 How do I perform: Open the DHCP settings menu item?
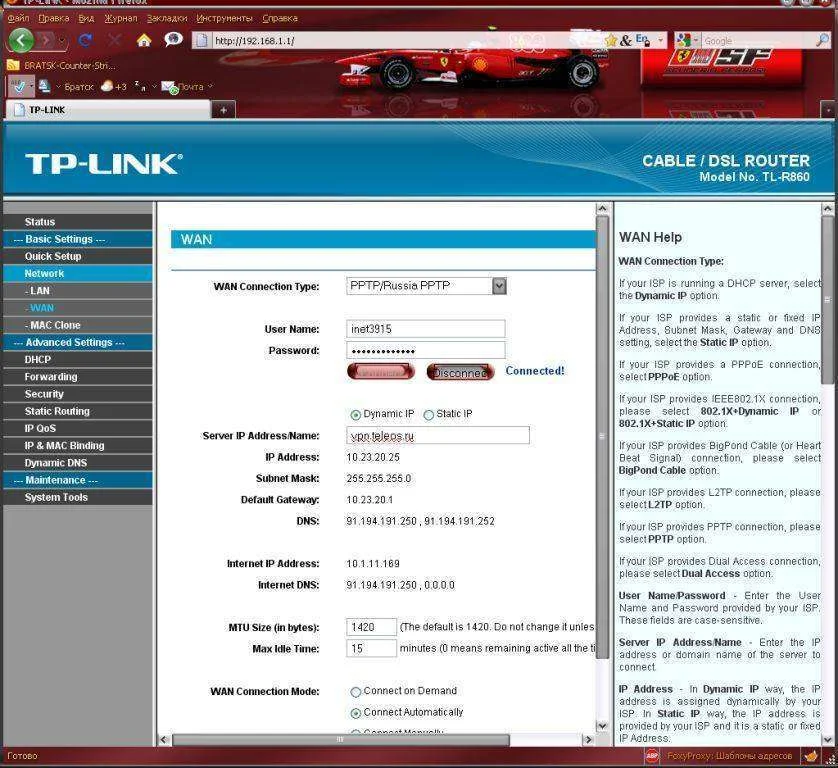(x=77, y=359)
